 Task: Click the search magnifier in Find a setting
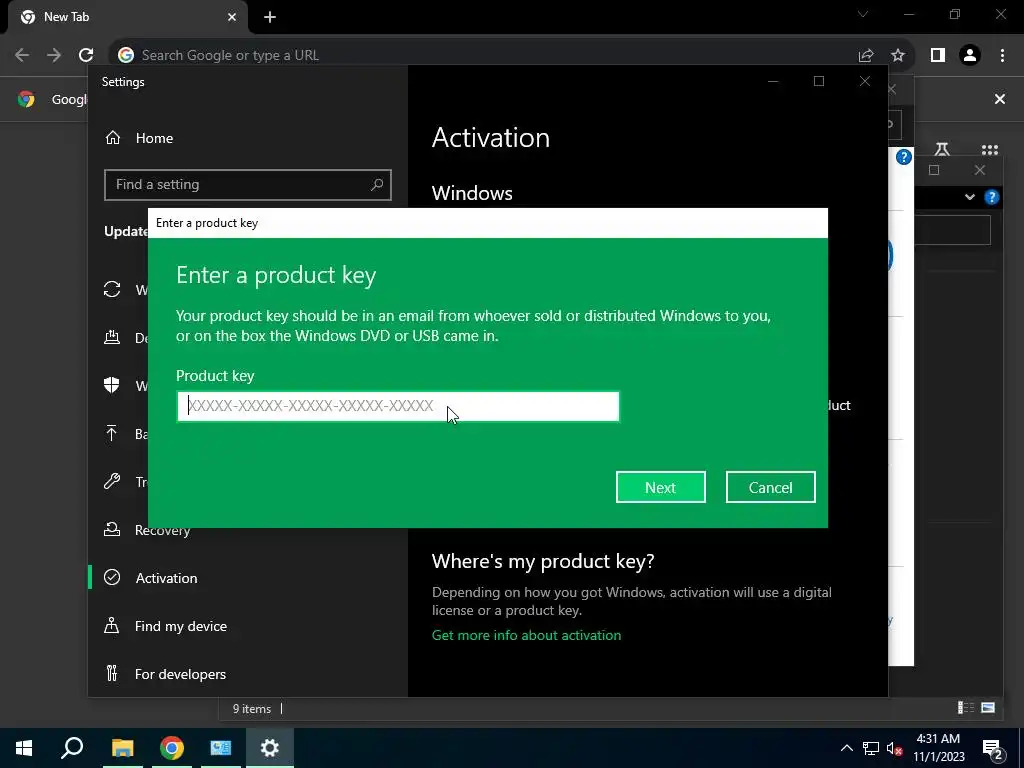pyautogui.click(x=377, y=185)
